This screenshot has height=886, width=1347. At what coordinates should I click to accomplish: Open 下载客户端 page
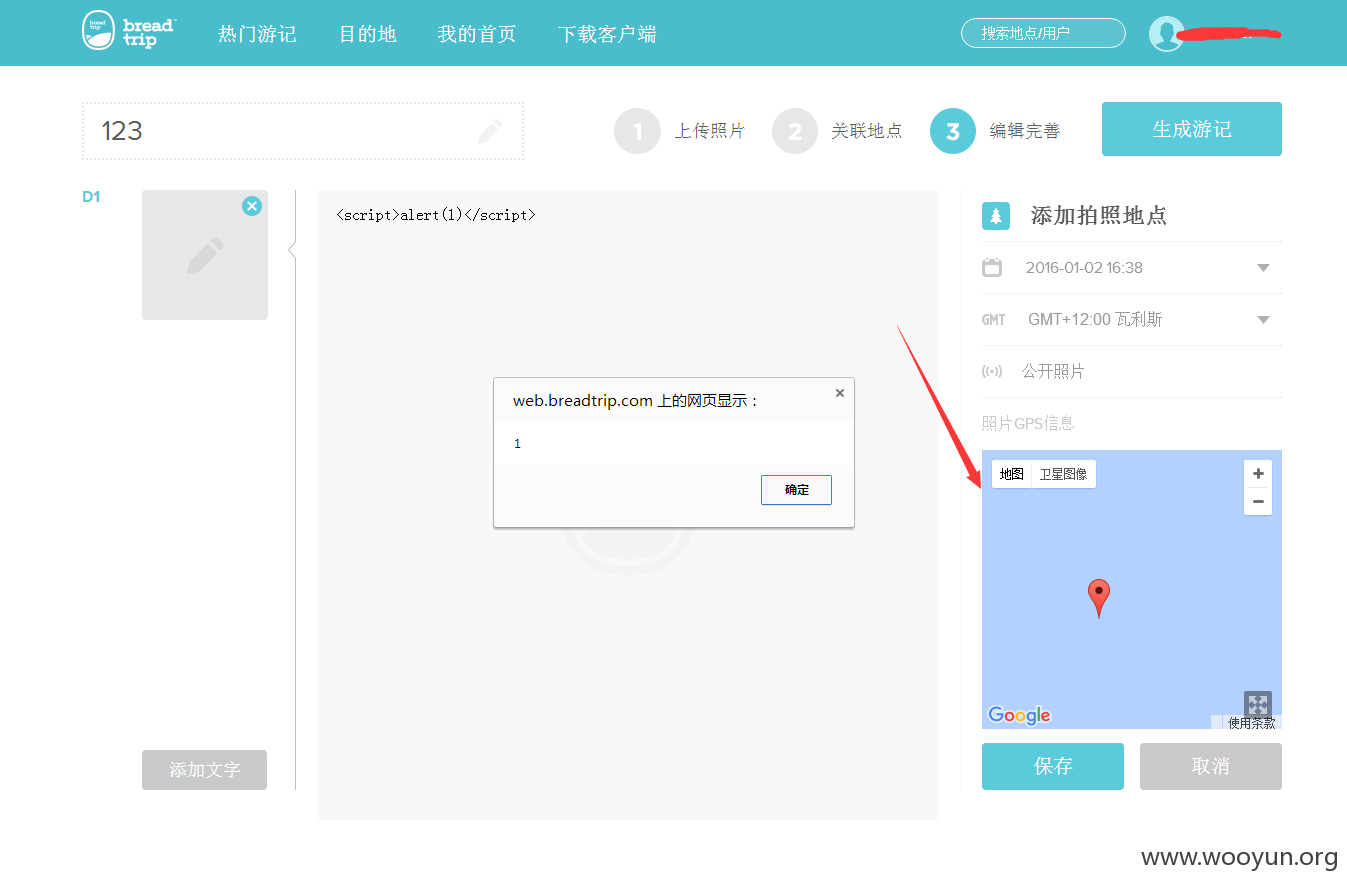pos(607,34)
